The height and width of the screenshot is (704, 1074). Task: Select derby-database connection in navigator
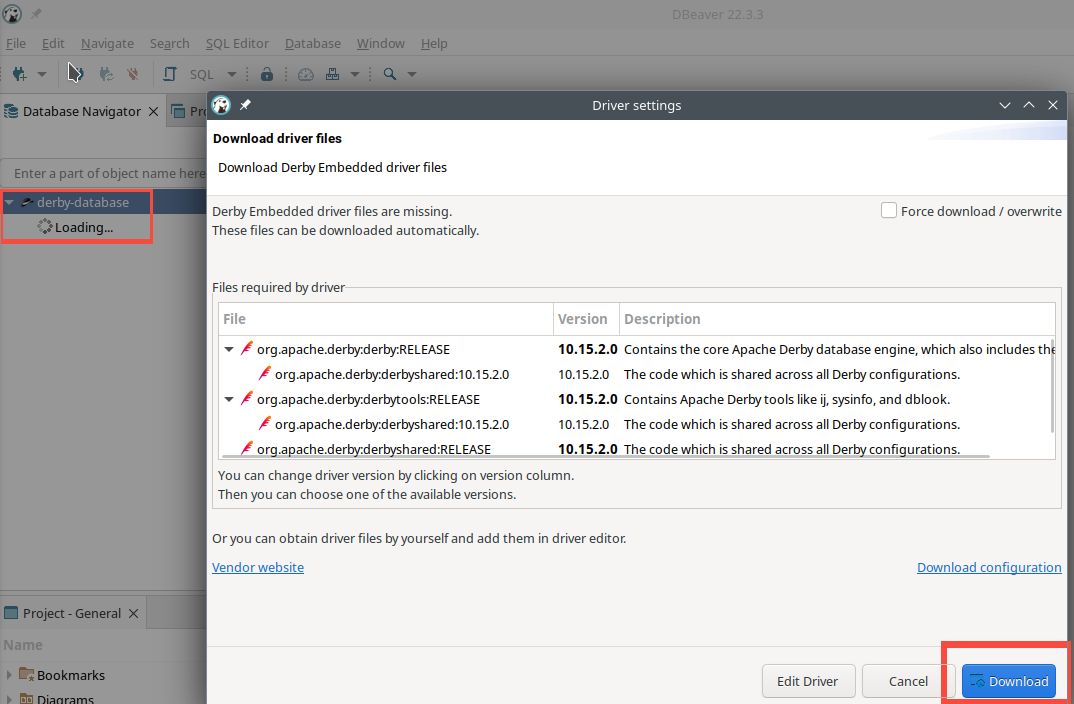click(x=82, y=202)
